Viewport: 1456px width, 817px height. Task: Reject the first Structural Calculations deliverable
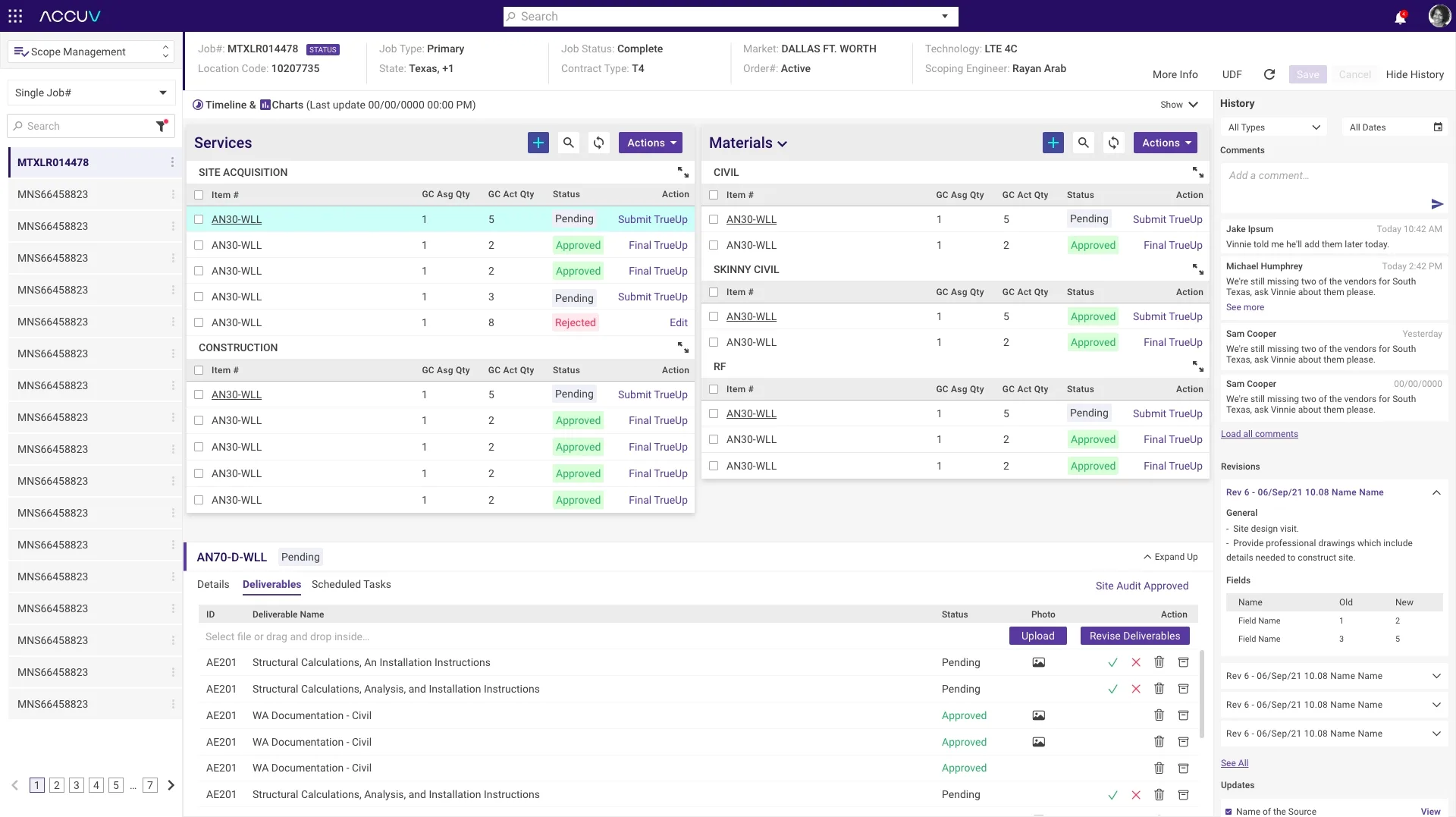point(1136,662)
